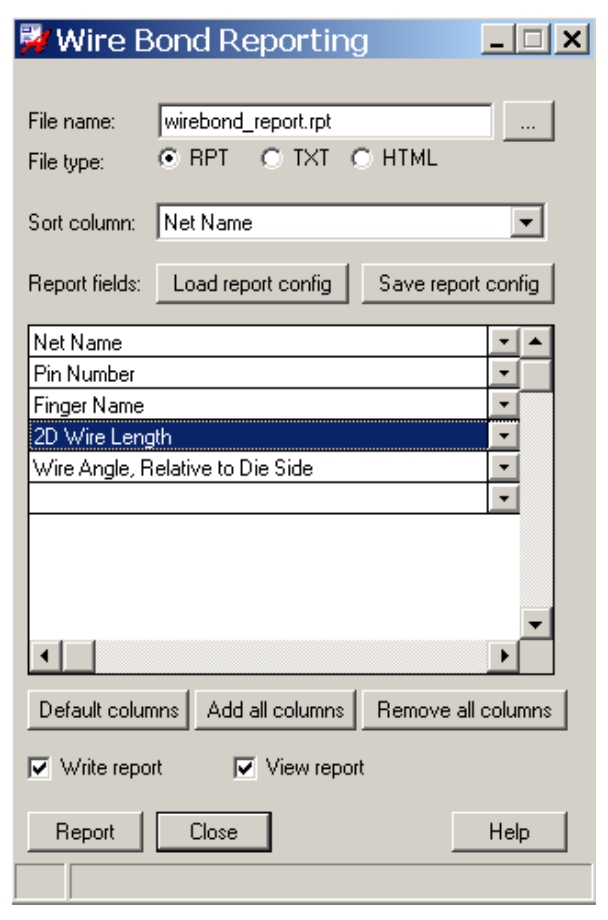Click Load report config button

point(252,283)
